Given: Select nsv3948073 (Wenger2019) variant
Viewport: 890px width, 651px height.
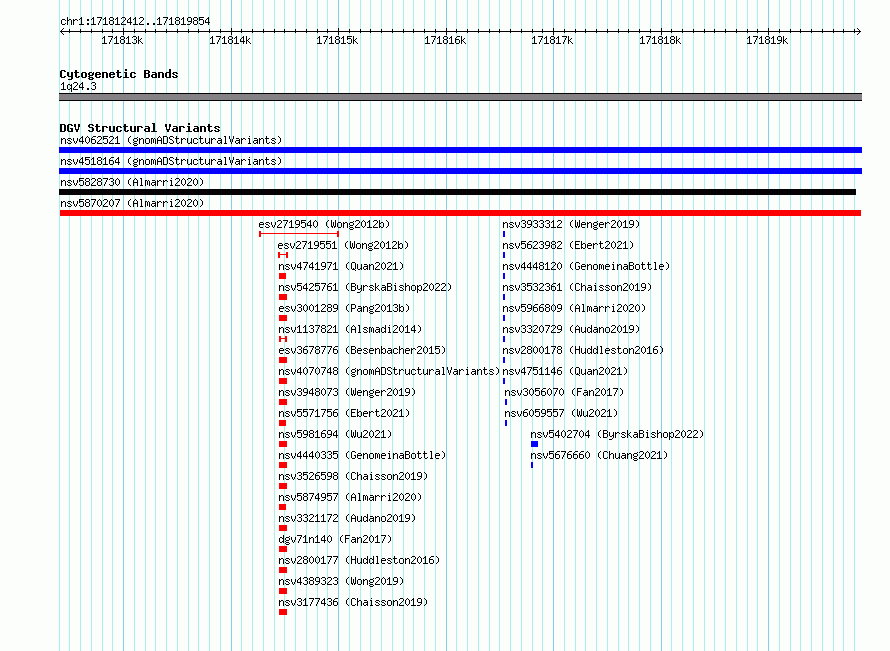Looking at the screenshot, I should (347, 392).
